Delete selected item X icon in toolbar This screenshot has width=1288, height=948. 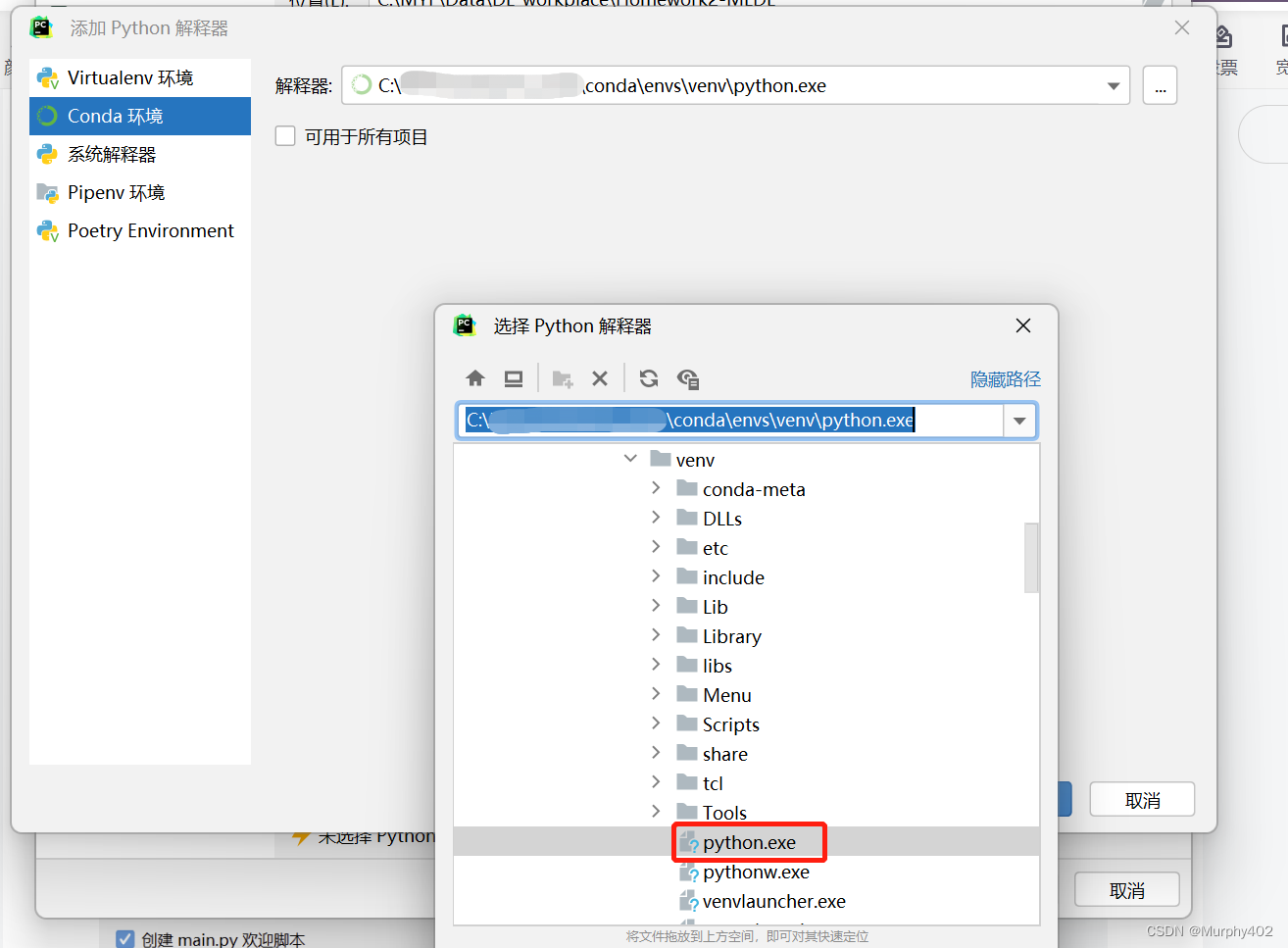pos(600,378)
